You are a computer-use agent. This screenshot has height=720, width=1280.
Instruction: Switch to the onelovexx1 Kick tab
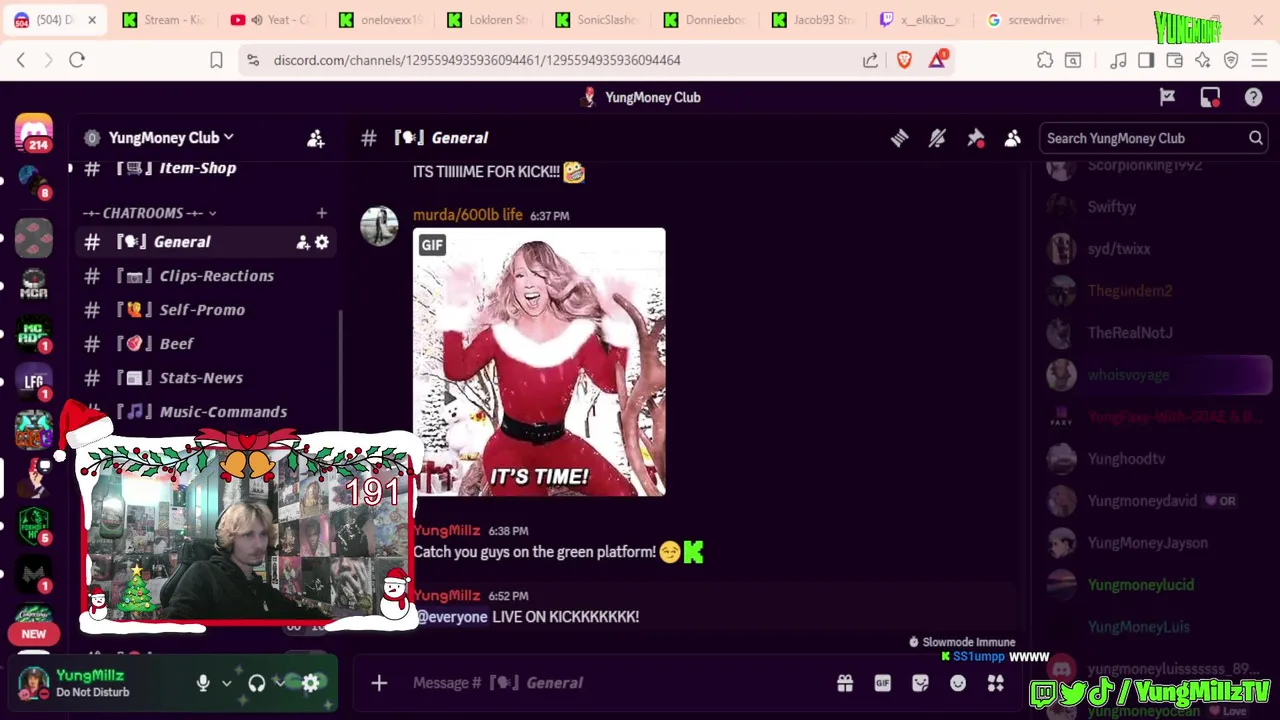[380, 20]
